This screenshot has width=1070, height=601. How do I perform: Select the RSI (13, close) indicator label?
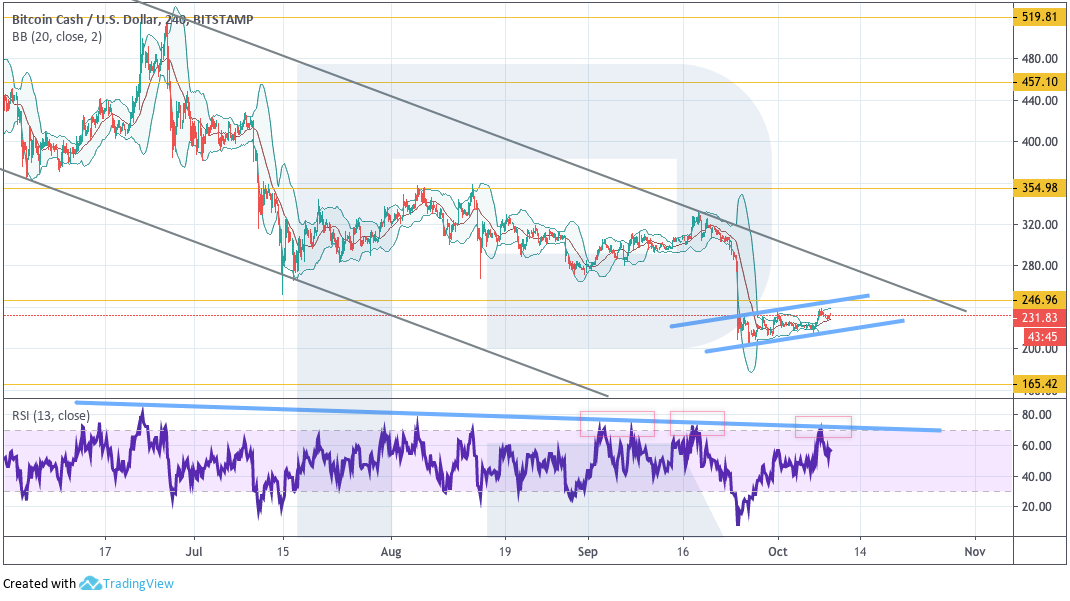click(x=50, y=415)
